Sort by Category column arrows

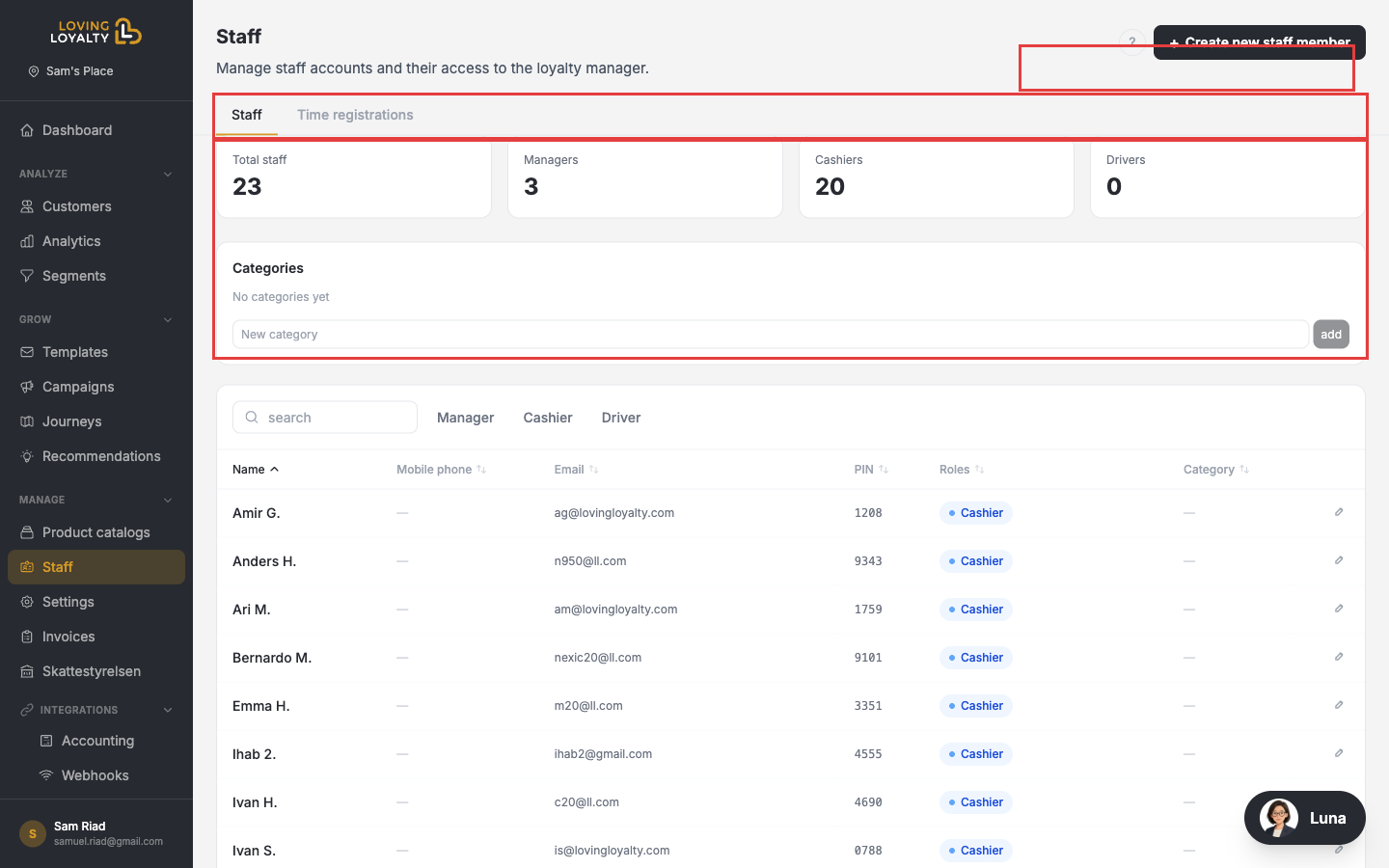pyautogui.click(x=1244, y=470)
